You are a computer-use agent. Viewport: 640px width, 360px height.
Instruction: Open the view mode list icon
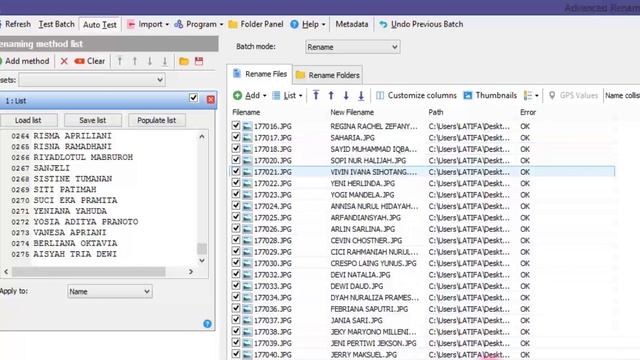pyautogui.click(x=528, y=96)
